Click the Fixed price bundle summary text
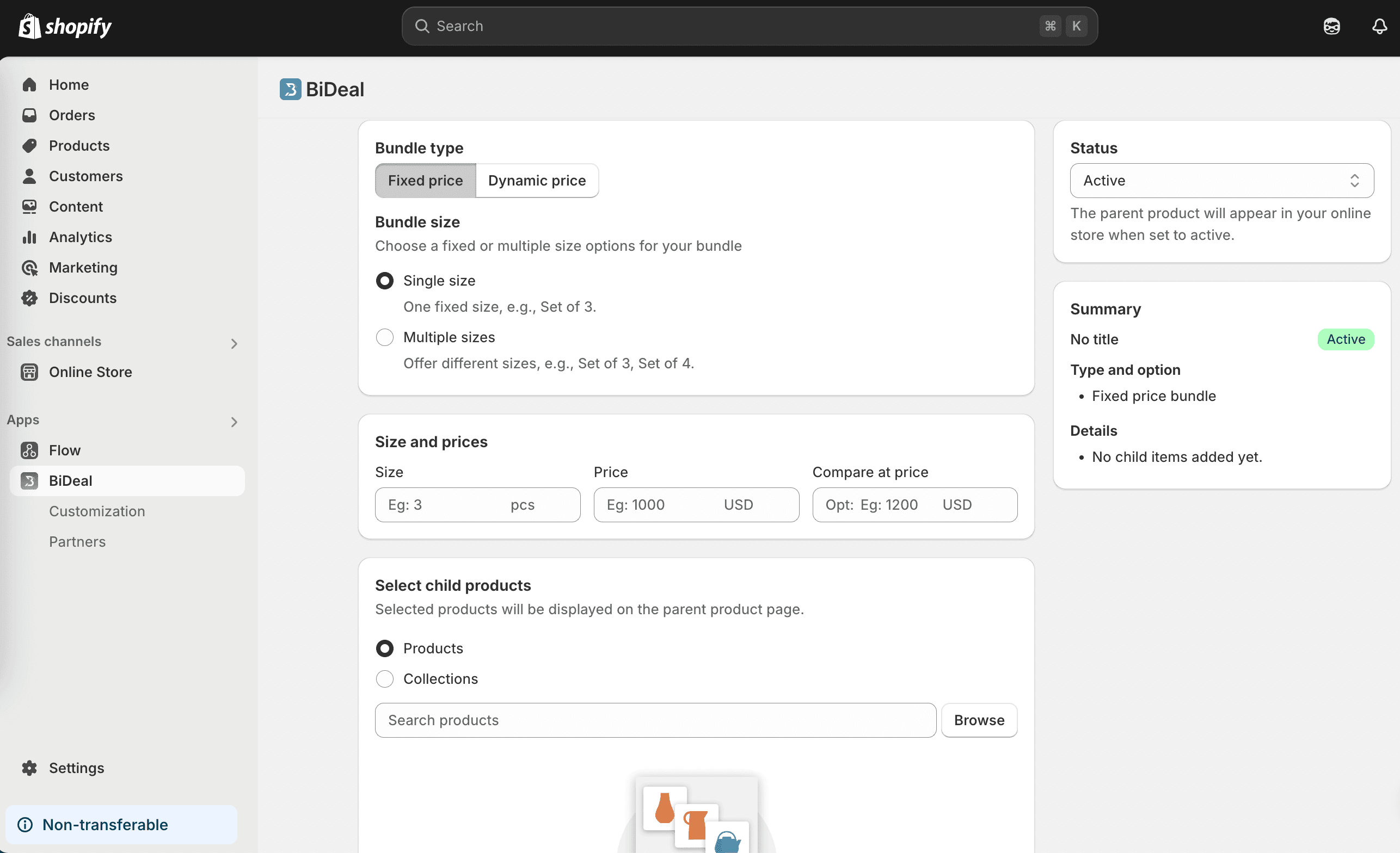This screenshot has height=853, width=1400. [x=1153, y=396]
